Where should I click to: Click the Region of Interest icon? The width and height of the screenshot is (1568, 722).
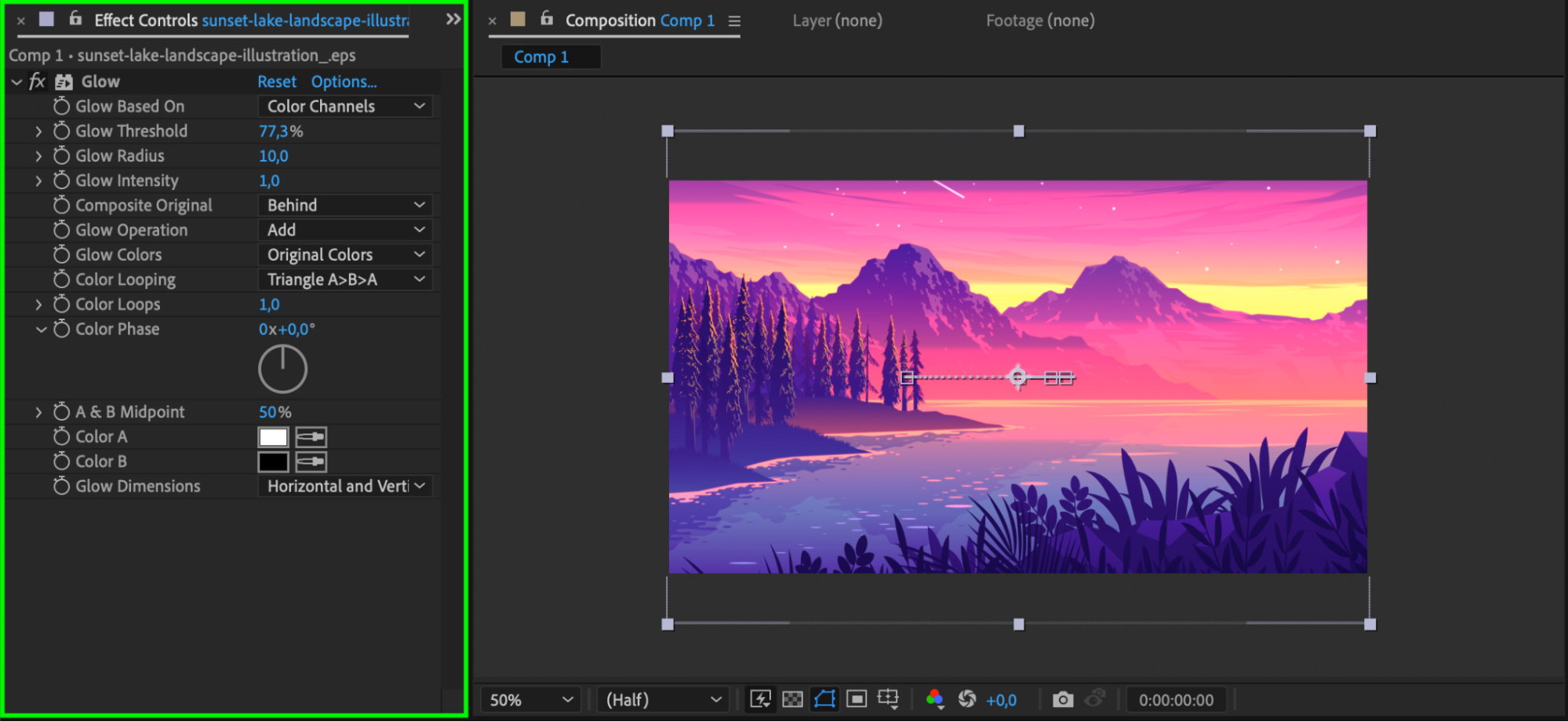click(857, 699)
